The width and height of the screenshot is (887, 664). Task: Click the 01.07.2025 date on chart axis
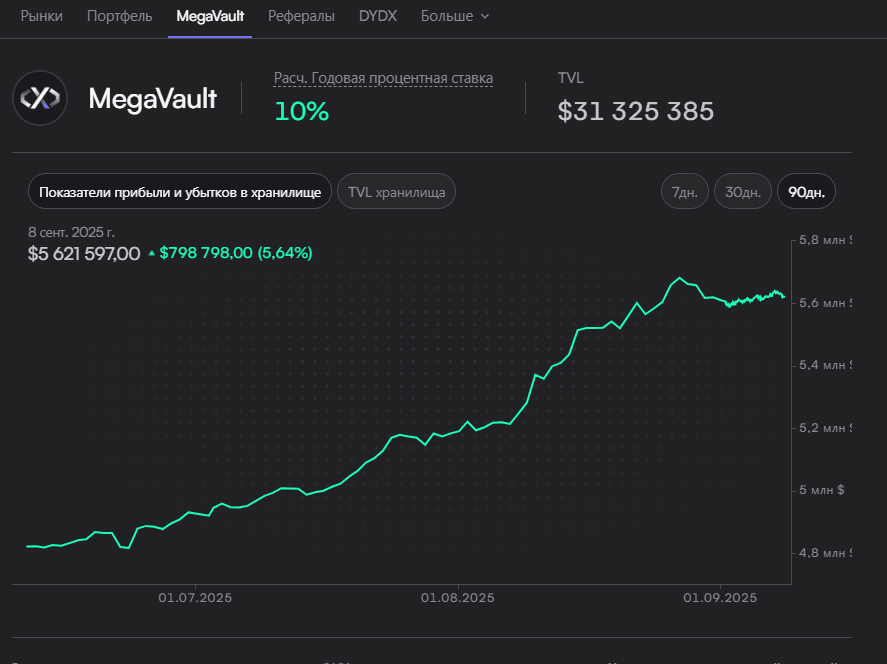coord(195,598)
